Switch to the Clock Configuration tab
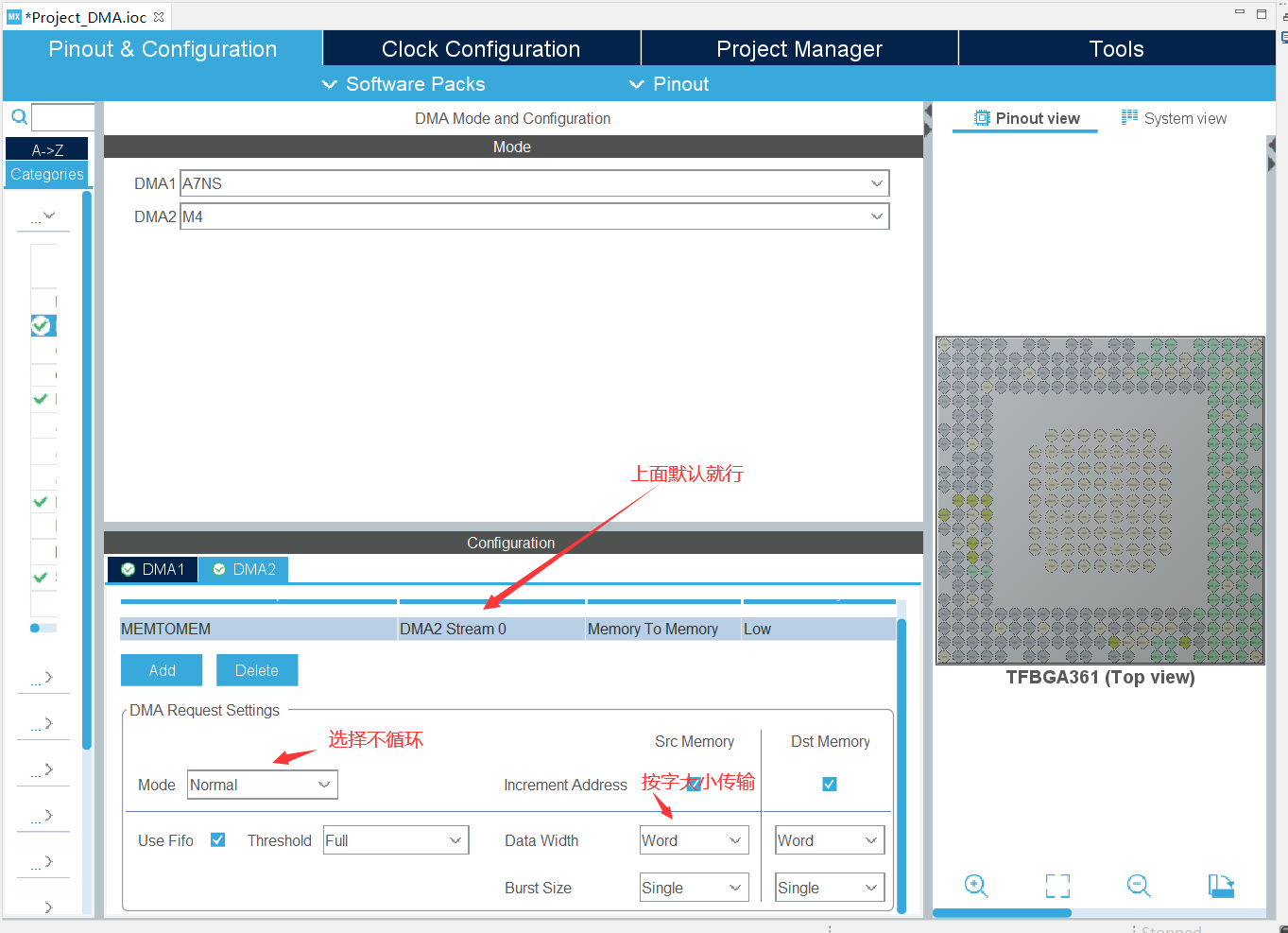Viewport: 1288px width, 933px height. click(480, 48)
